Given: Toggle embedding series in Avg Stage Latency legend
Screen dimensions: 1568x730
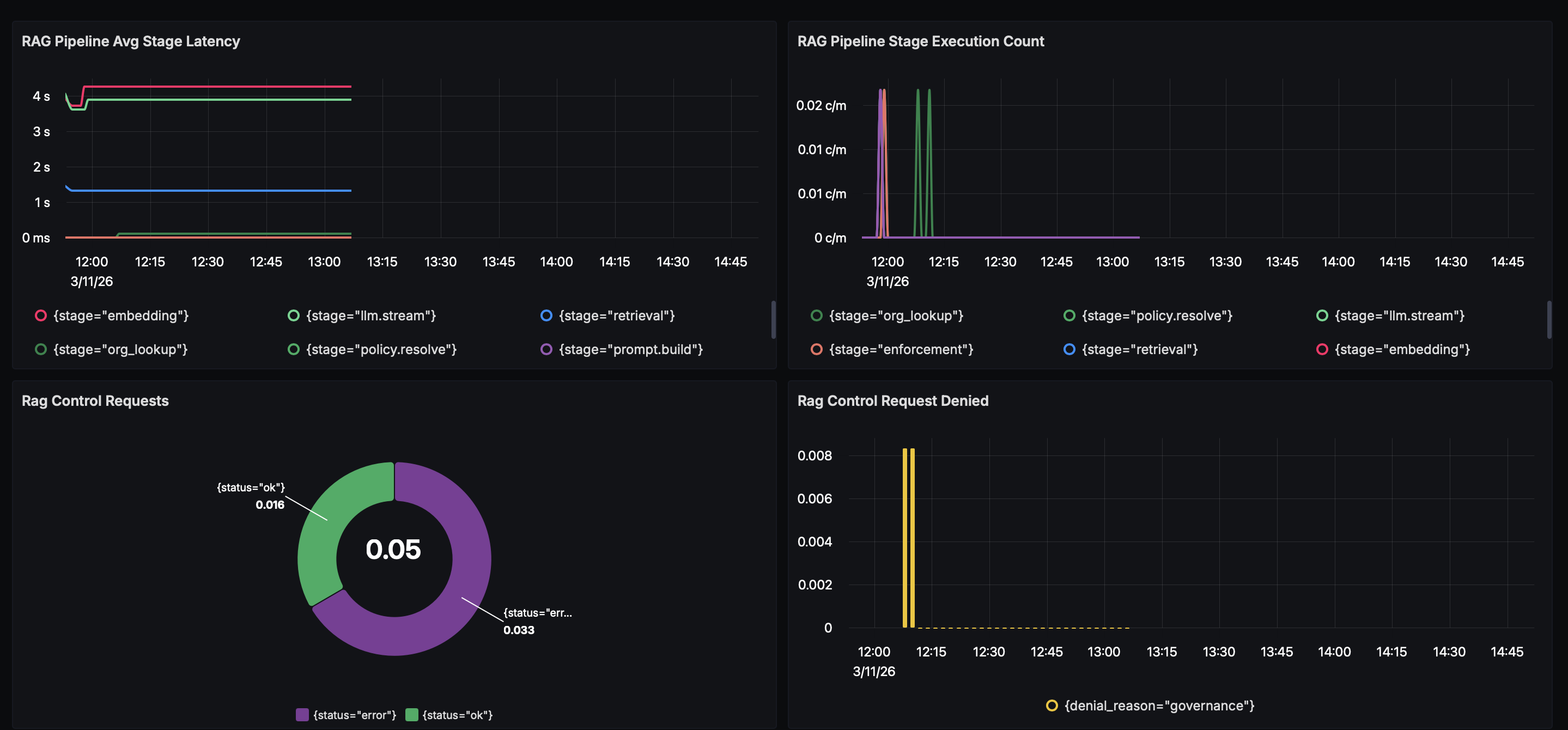Looking at the screenshot, I should pyautogui.click(x=113, y=315).
